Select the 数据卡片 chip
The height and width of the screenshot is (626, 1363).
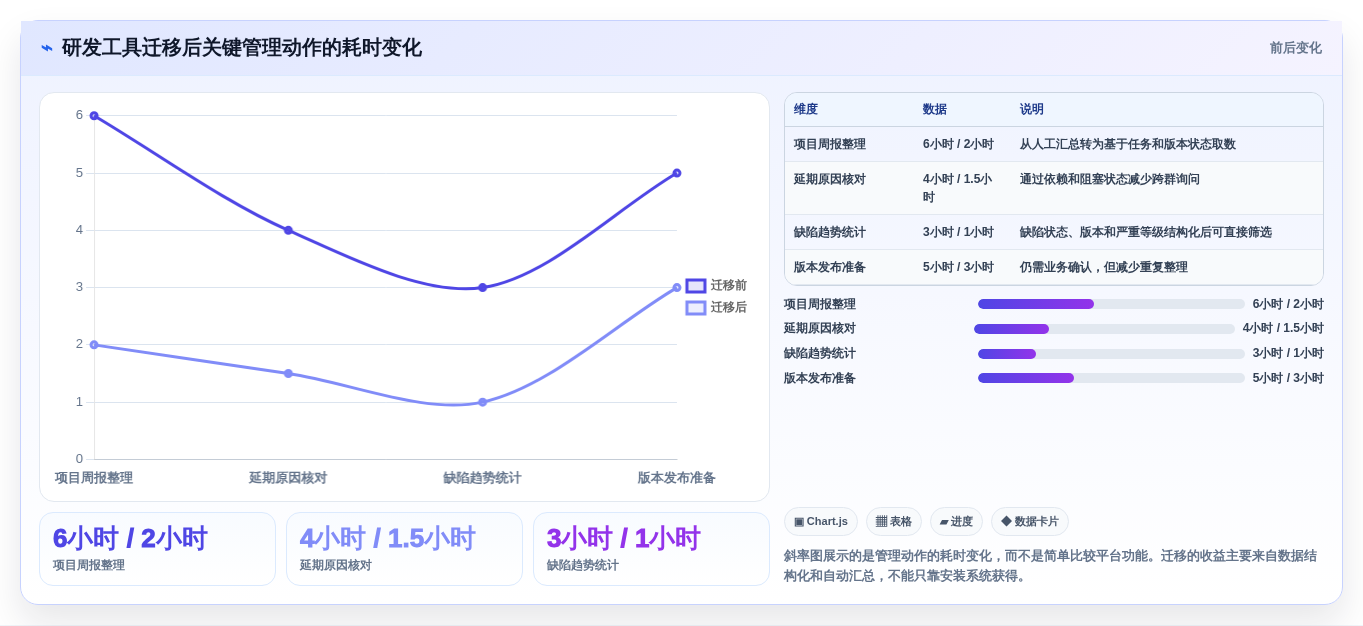[1030, 521]
